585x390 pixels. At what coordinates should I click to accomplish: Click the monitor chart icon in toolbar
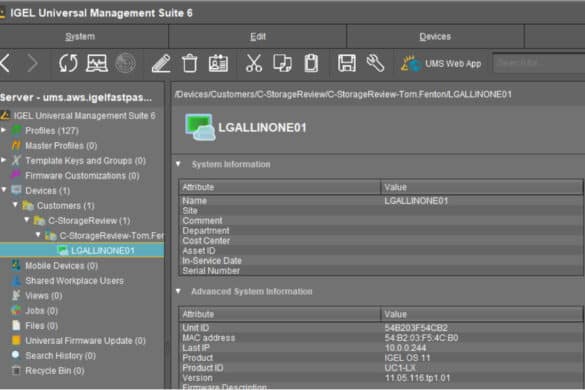97,63
